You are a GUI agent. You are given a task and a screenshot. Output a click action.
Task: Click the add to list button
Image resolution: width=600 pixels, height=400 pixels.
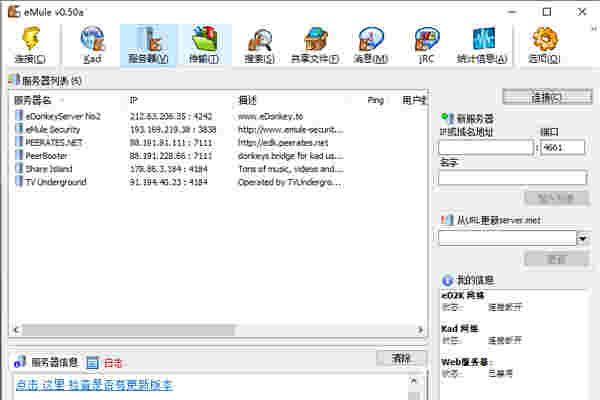click(x=557, y=198)
